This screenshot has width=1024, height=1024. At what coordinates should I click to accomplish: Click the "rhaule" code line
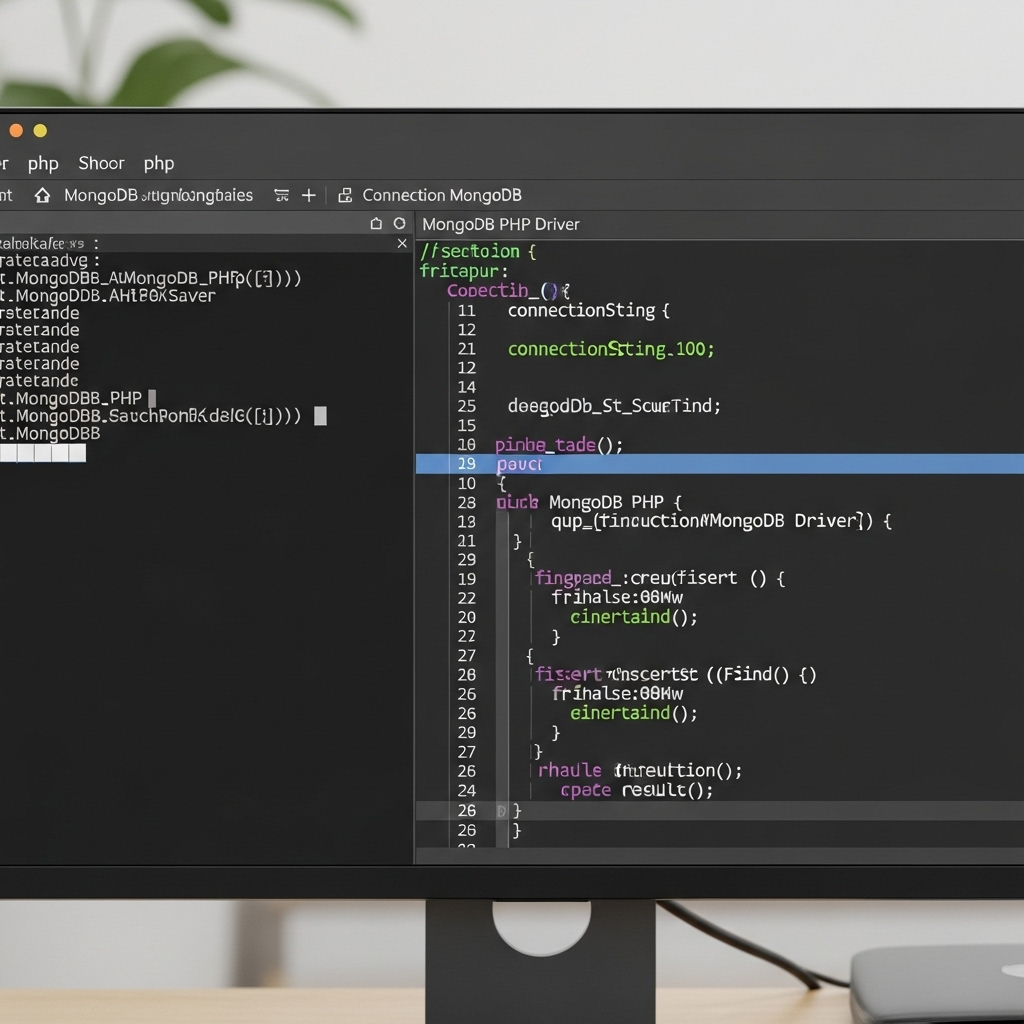[640, 771]
